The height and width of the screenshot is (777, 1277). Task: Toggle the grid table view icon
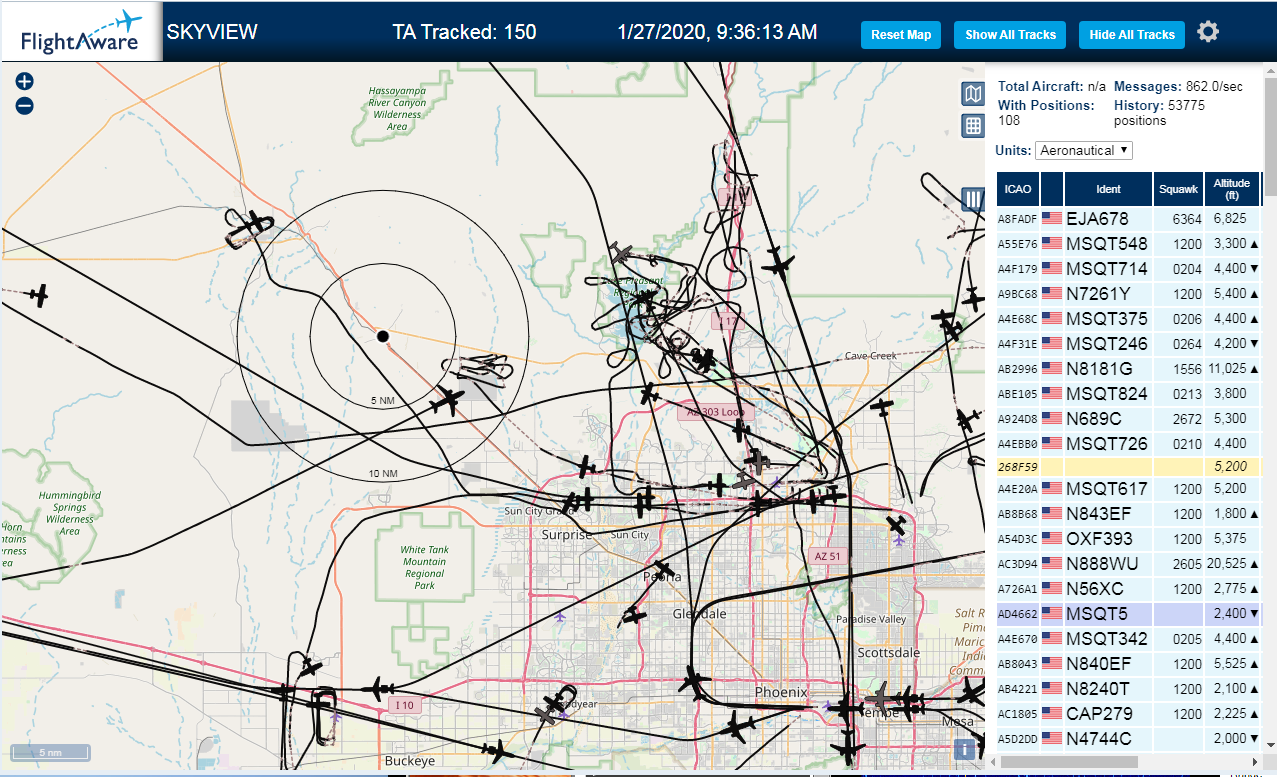[x=972, y=126]
